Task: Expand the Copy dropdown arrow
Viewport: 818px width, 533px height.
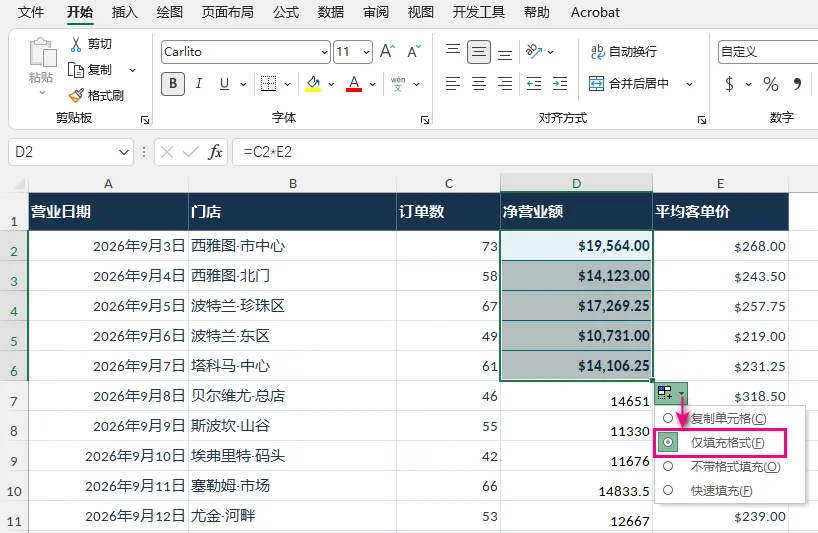Action: [x=133, y=70]
